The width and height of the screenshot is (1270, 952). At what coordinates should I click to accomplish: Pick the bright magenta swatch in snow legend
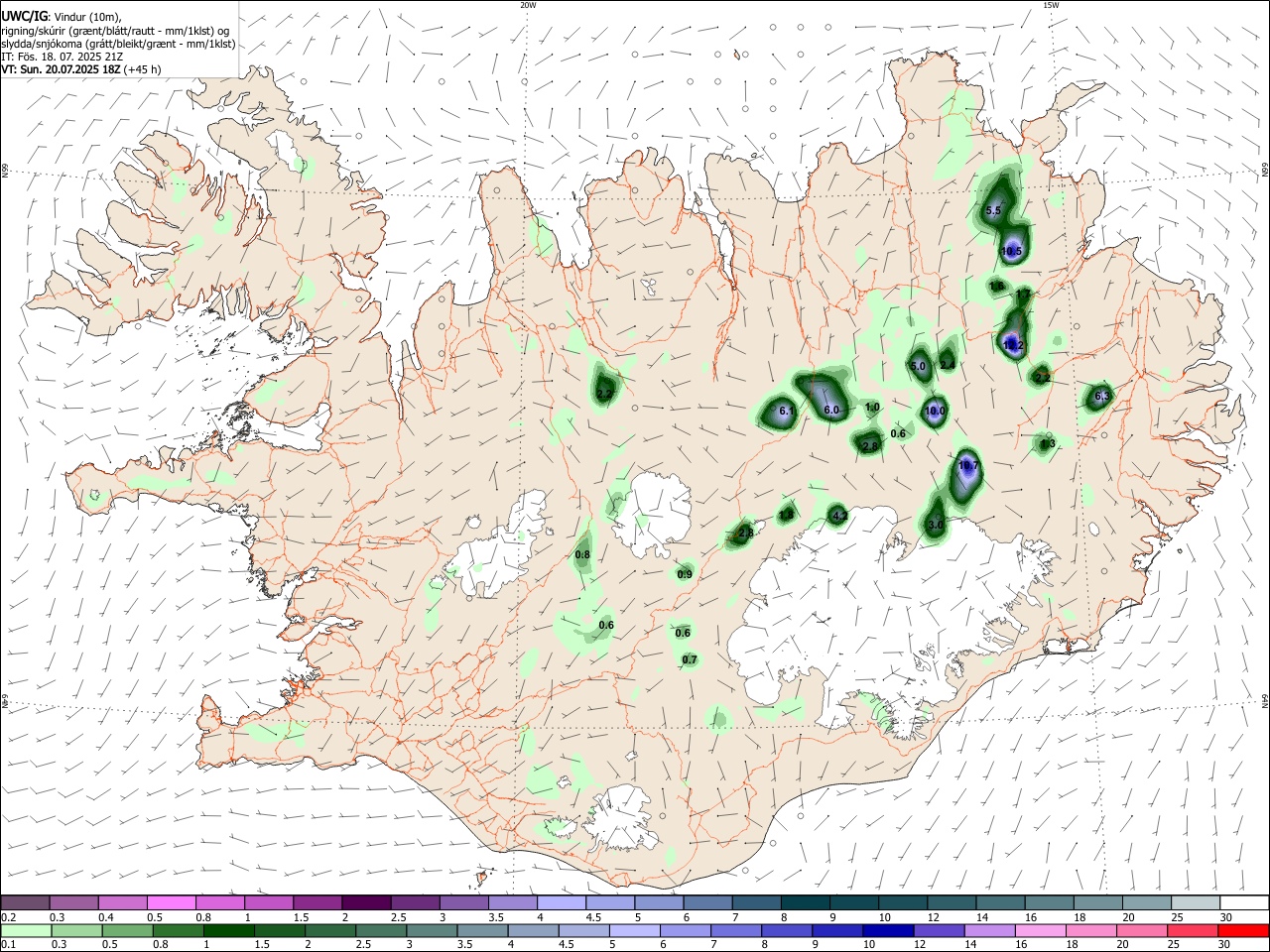[x=171, y=902]
